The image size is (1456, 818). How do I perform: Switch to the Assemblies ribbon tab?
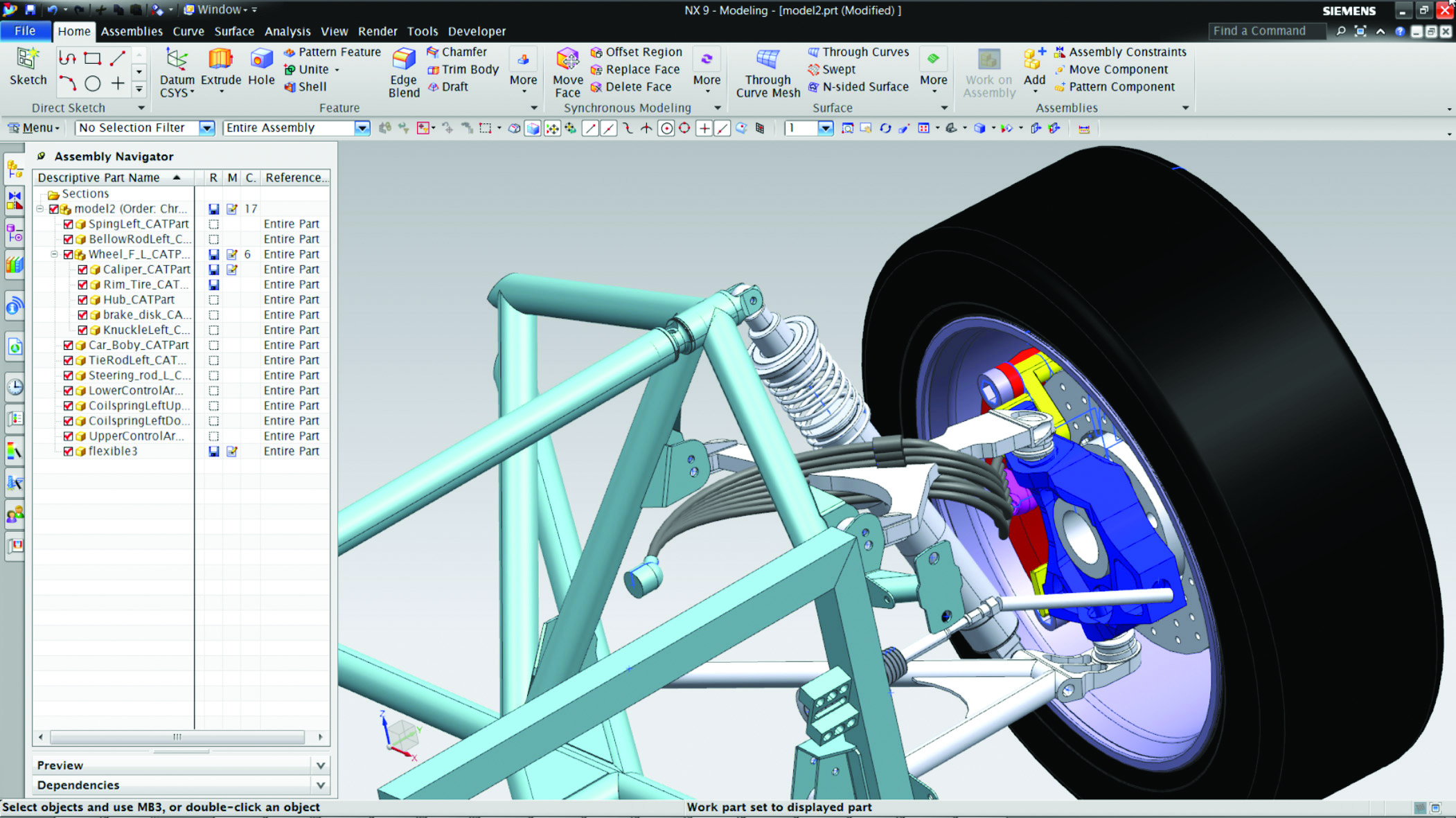tap(132, 31)
